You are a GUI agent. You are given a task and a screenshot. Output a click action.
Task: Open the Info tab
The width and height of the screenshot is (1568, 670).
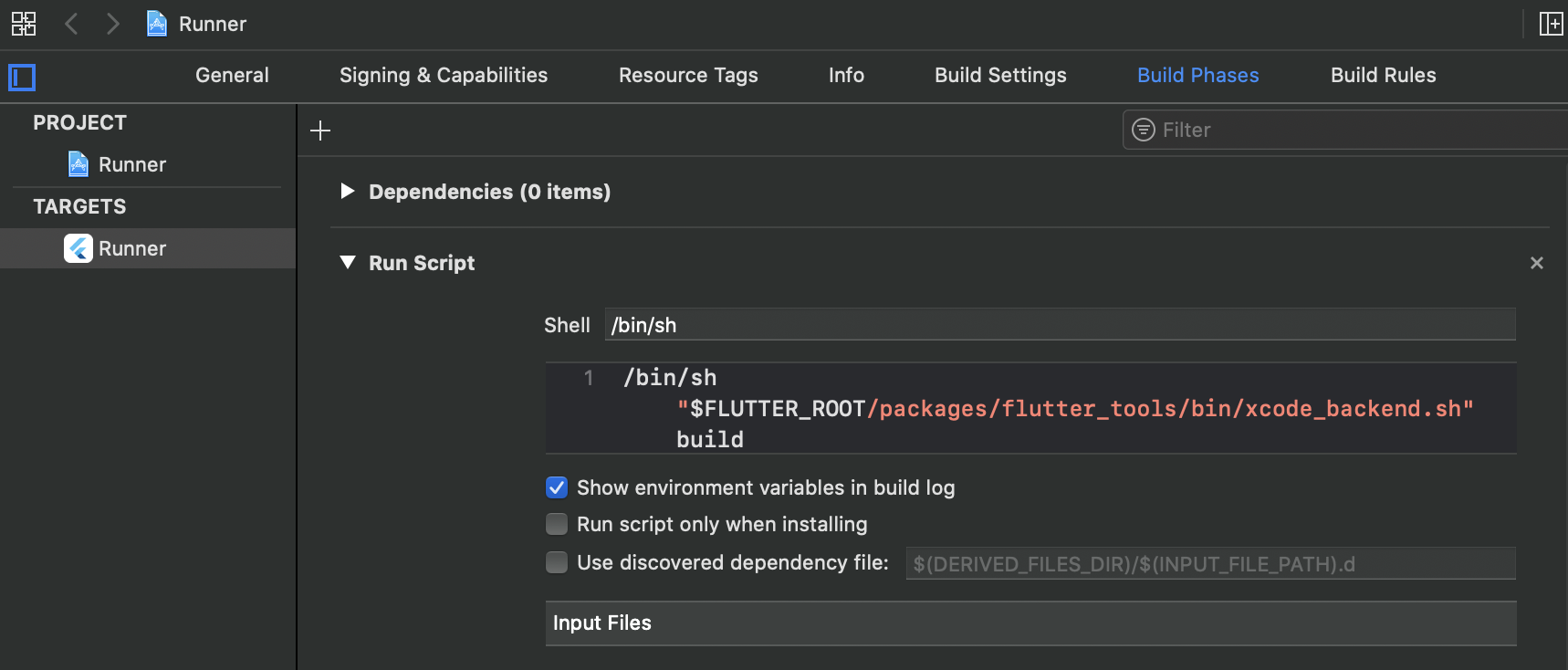846,75
